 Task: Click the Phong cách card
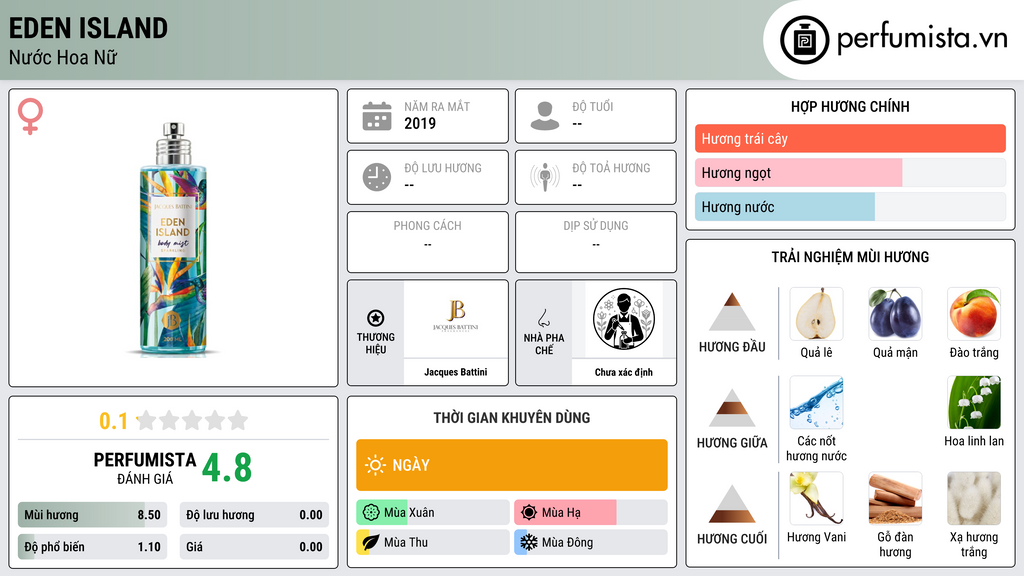coord(428,242)
